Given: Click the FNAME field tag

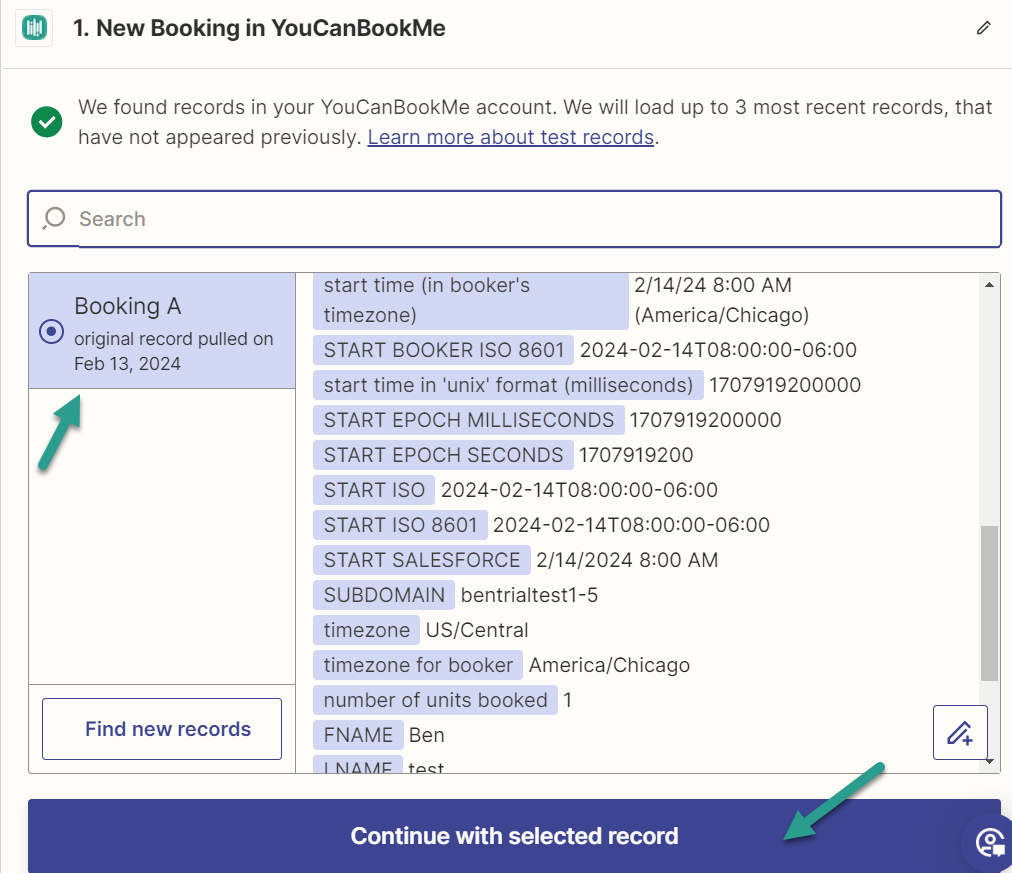Looking at the screenshot, I should (x=358, y=734).
